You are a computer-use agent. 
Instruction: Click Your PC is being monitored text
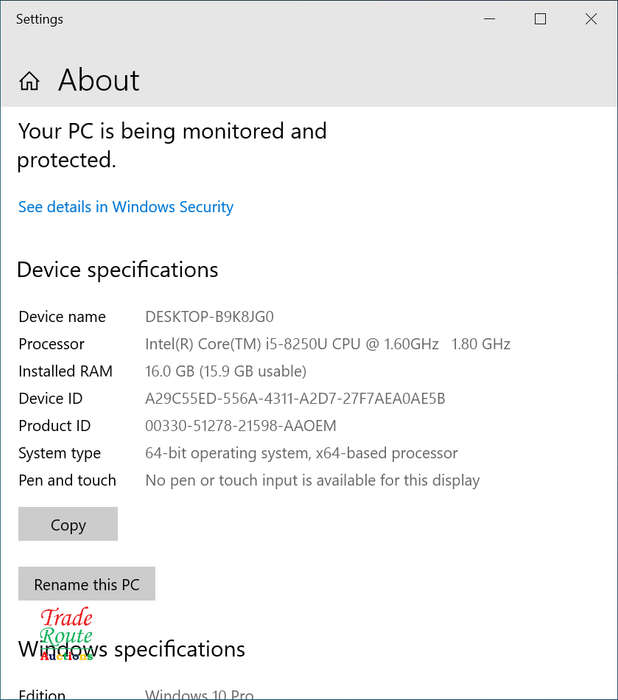[x=172, y=146]
